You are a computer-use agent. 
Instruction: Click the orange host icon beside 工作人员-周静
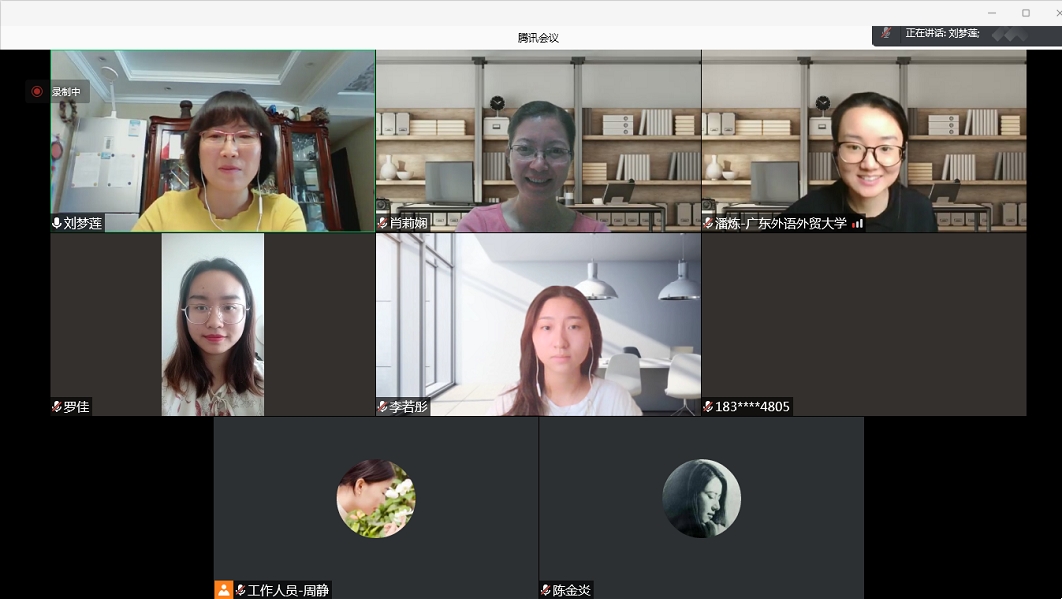click(223, 590)
